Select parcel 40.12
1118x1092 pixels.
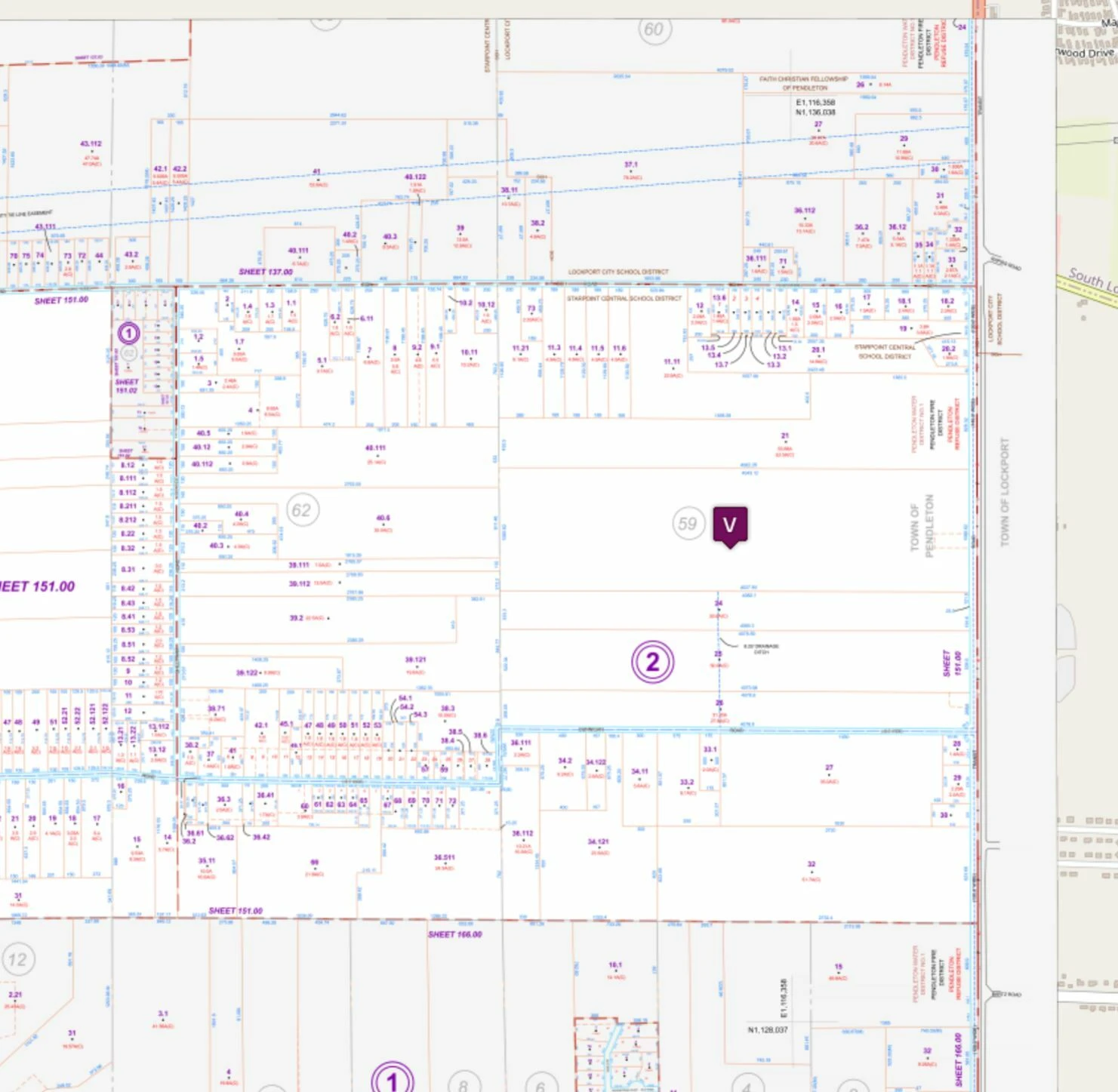[x=202, y=448]
